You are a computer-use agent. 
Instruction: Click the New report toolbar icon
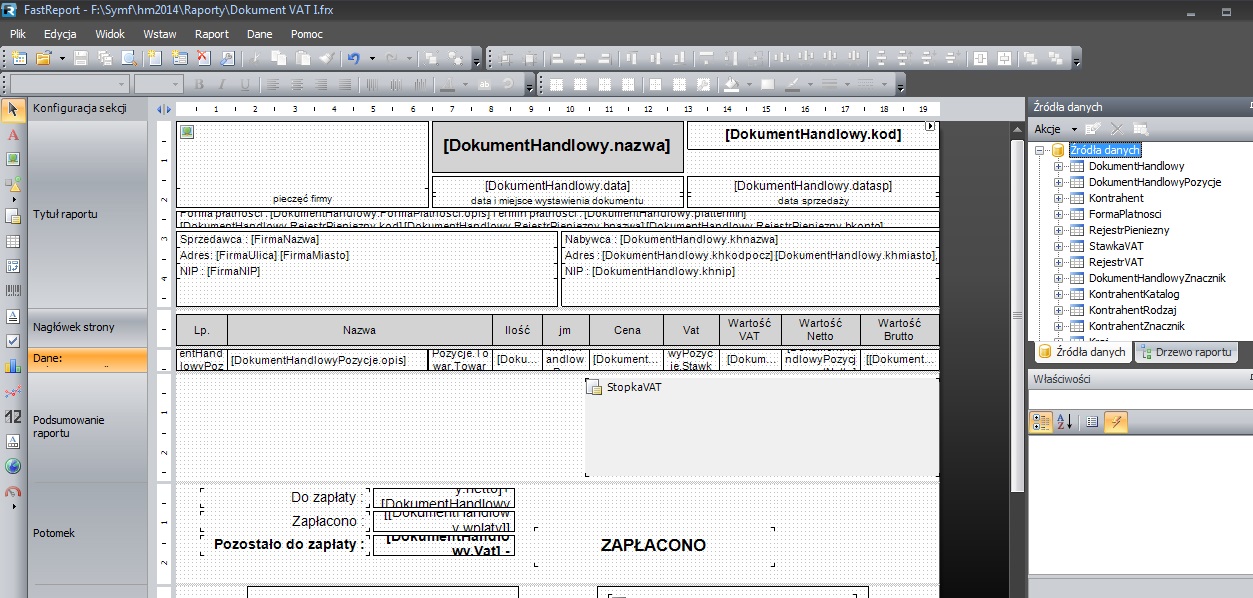coord(18,58)
